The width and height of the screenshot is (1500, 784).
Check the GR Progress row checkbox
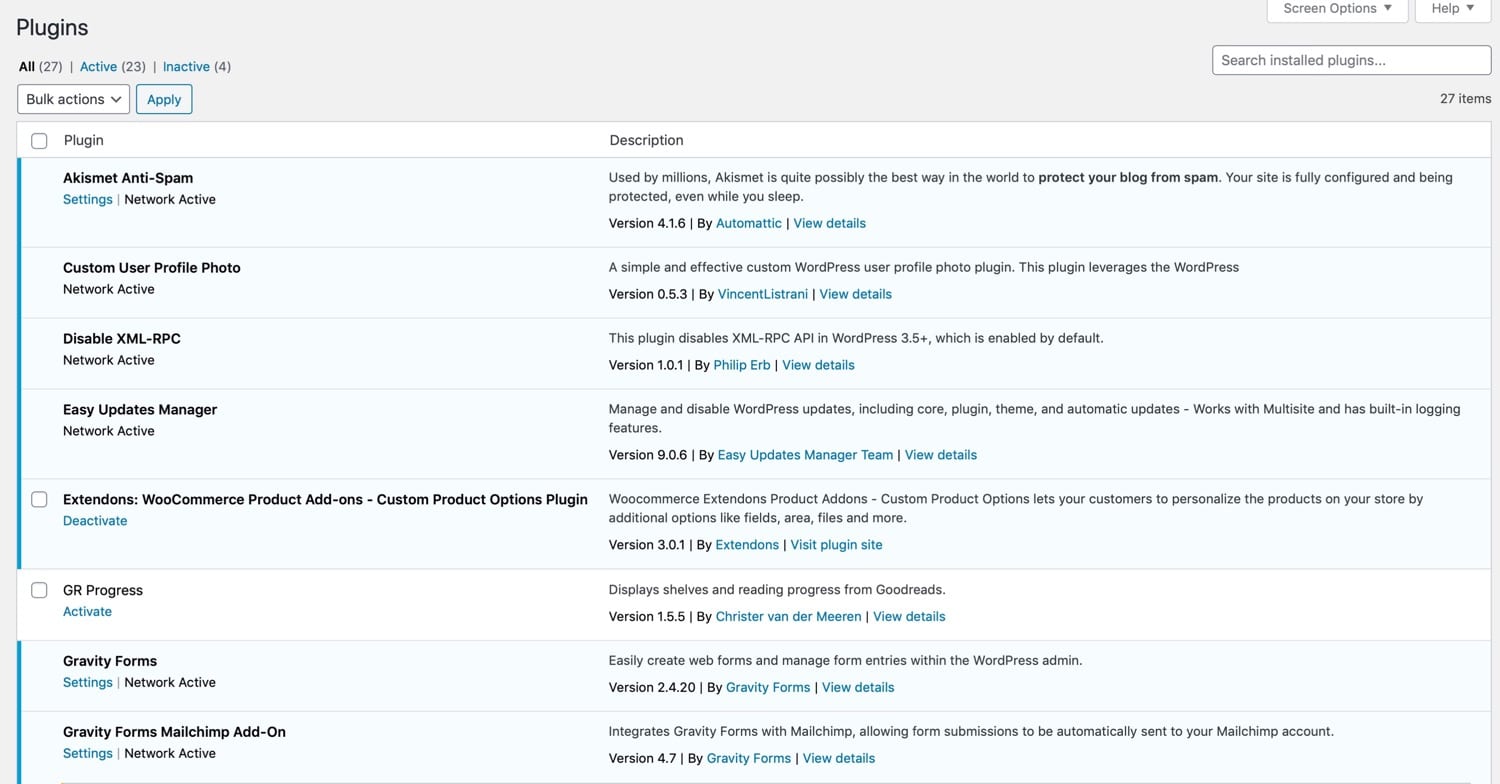tap(39, 590)
